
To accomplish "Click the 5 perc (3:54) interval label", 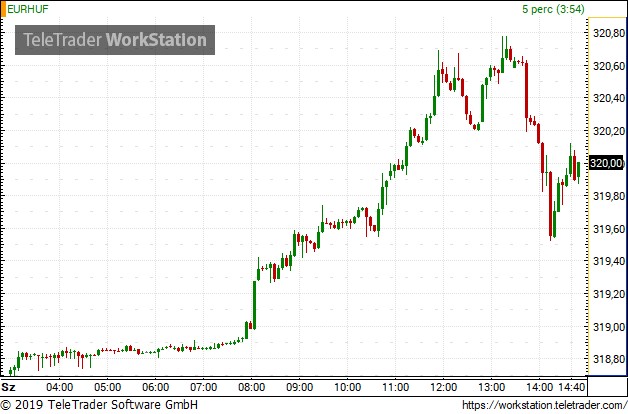I will pyautogui.click(x=553, y=9).
